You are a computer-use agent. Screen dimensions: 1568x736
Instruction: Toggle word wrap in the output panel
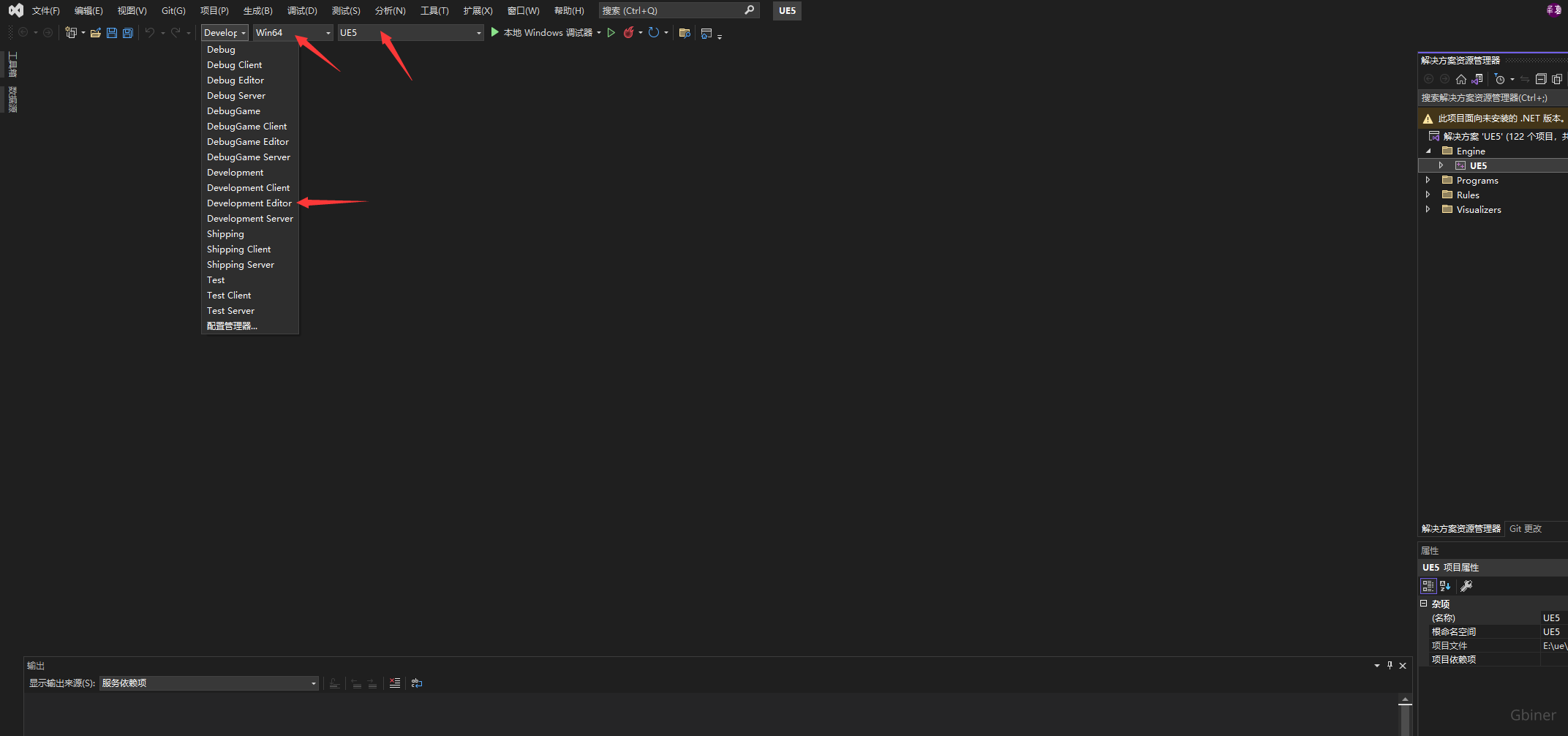(417, 683)
